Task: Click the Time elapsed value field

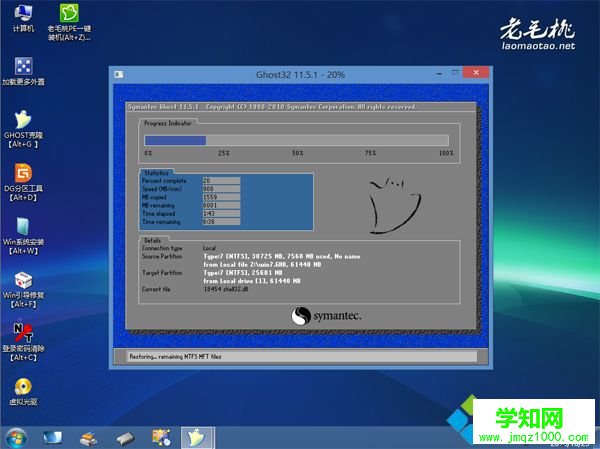Action: [x=221, y=213]
